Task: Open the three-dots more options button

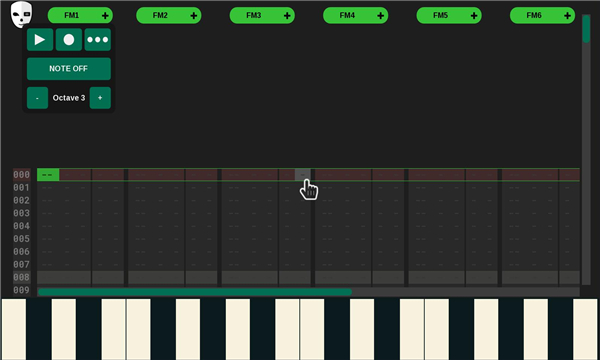Action: [98, 39]
